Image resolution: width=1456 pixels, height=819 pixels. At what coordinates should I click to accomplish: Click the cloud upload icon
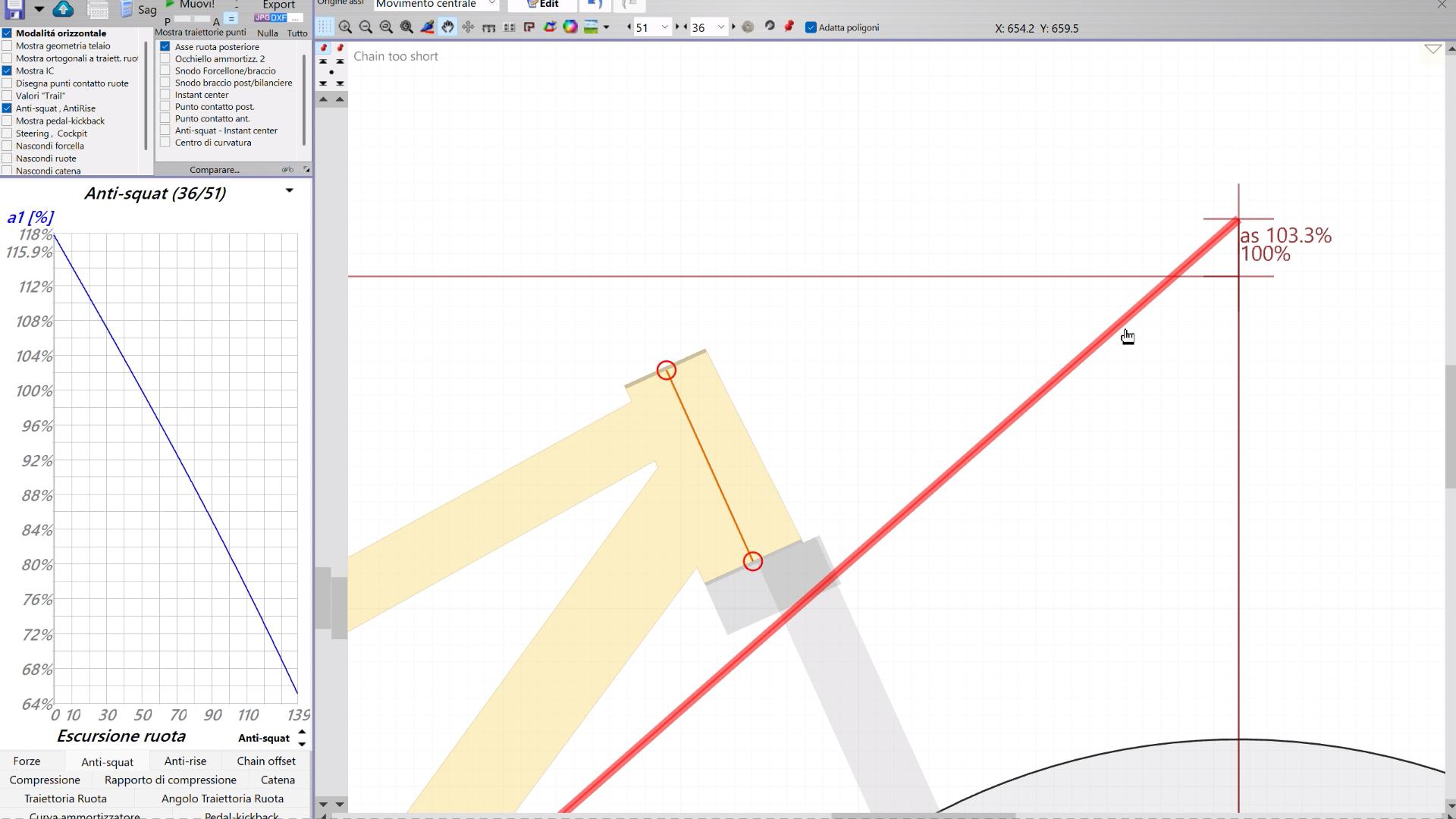point(64,9)
